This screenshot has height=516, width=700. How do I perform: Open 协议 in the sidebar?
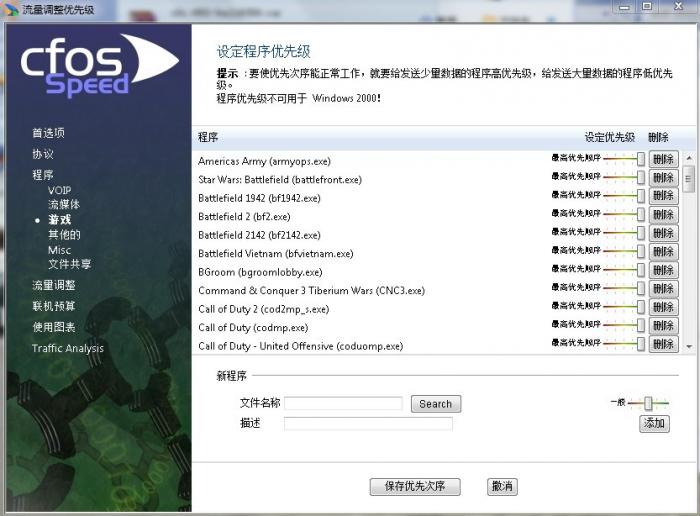[x=43, y=154]
